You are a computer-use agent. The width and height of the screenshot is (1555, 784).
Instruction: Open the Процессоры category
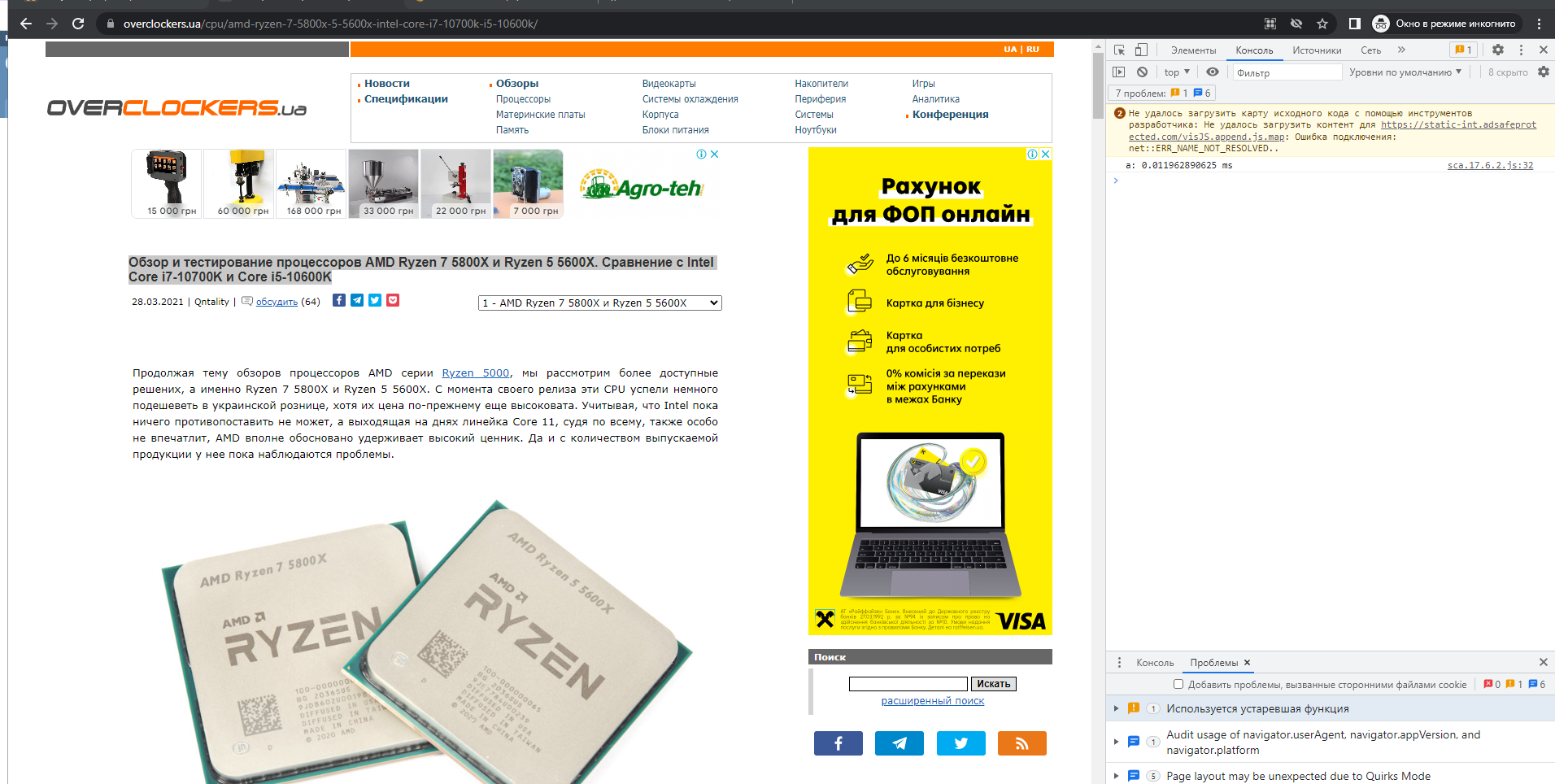(523, 99)
